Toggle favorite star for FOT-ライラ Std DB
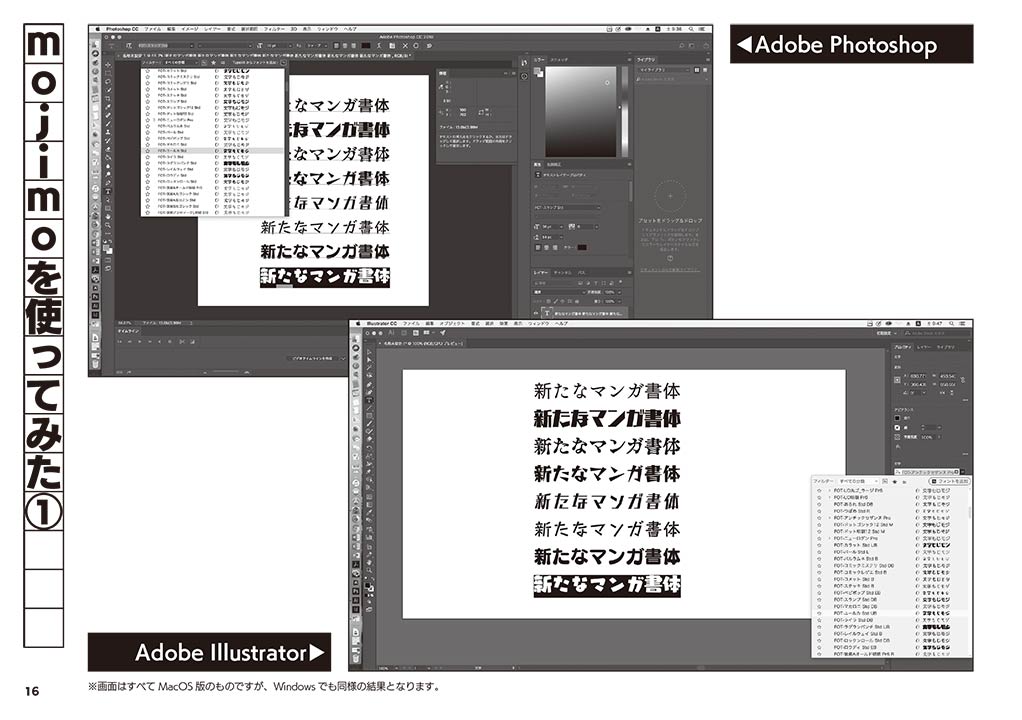 point(819,620)
